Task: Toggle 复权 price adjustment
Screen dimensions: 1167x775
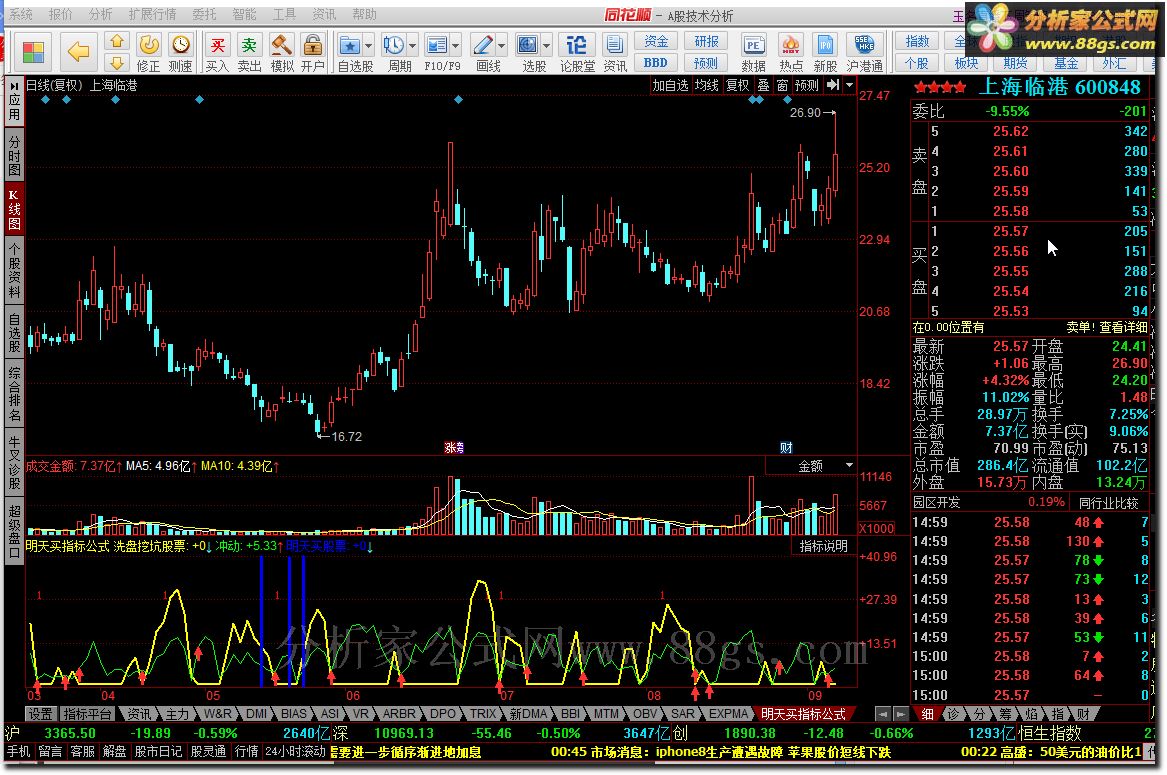Action: (x=738, y=86)
